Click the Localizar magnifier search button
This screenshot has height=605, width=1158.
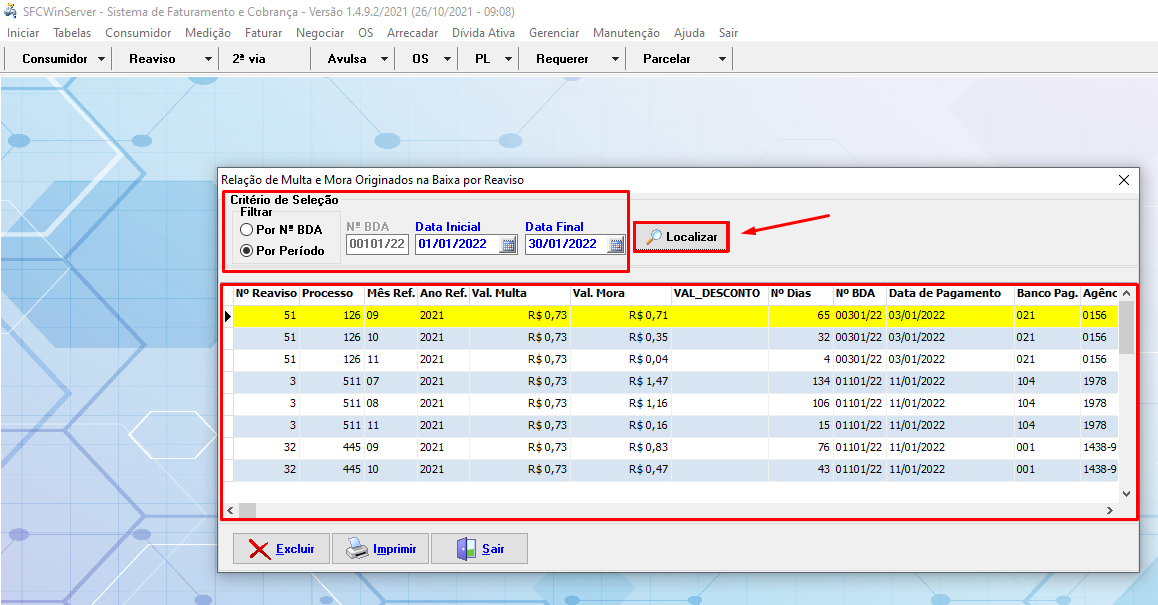pos(682,237)
